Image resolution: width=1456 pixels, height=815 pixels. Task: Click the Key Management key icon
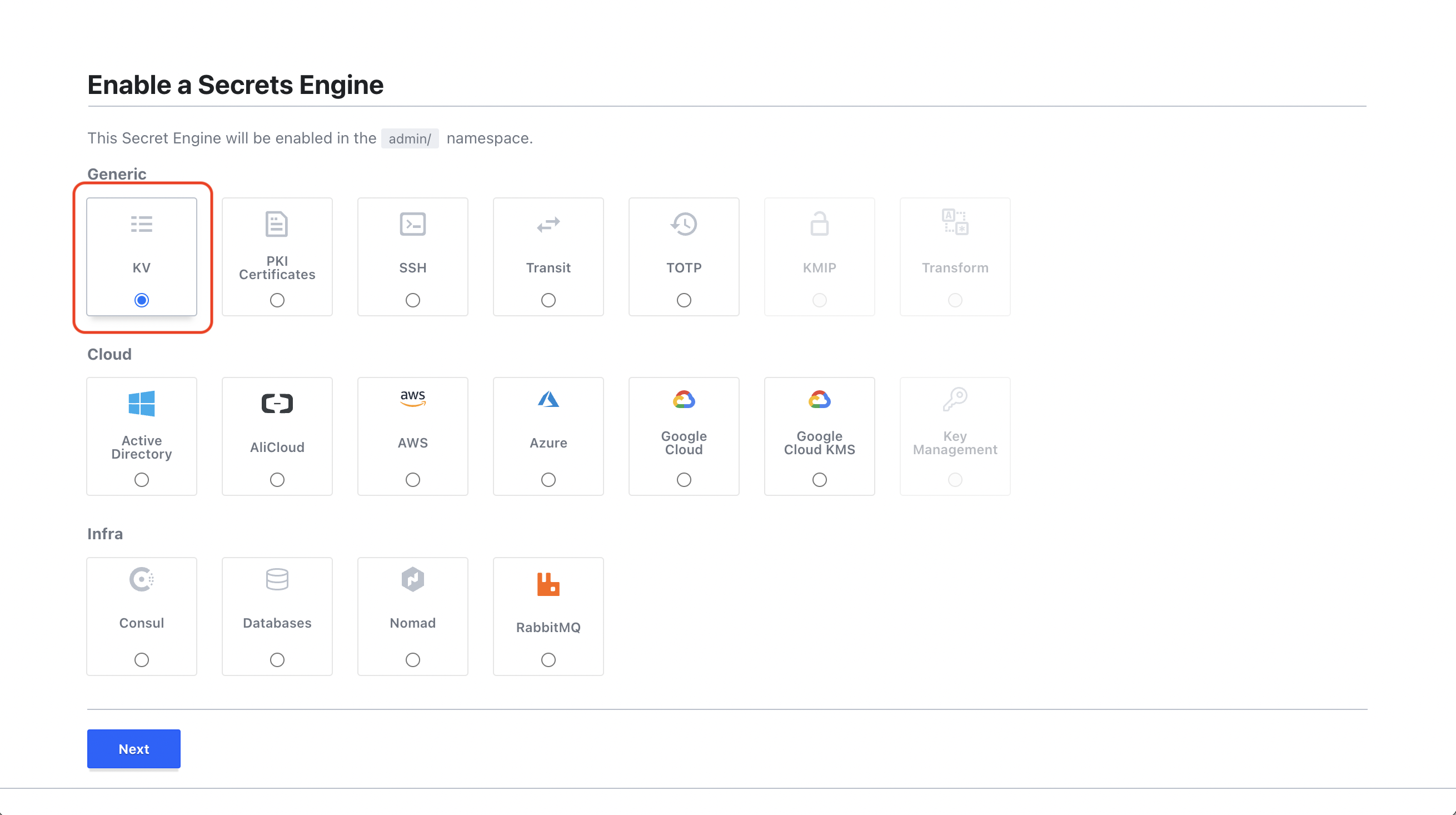(955, 399)
